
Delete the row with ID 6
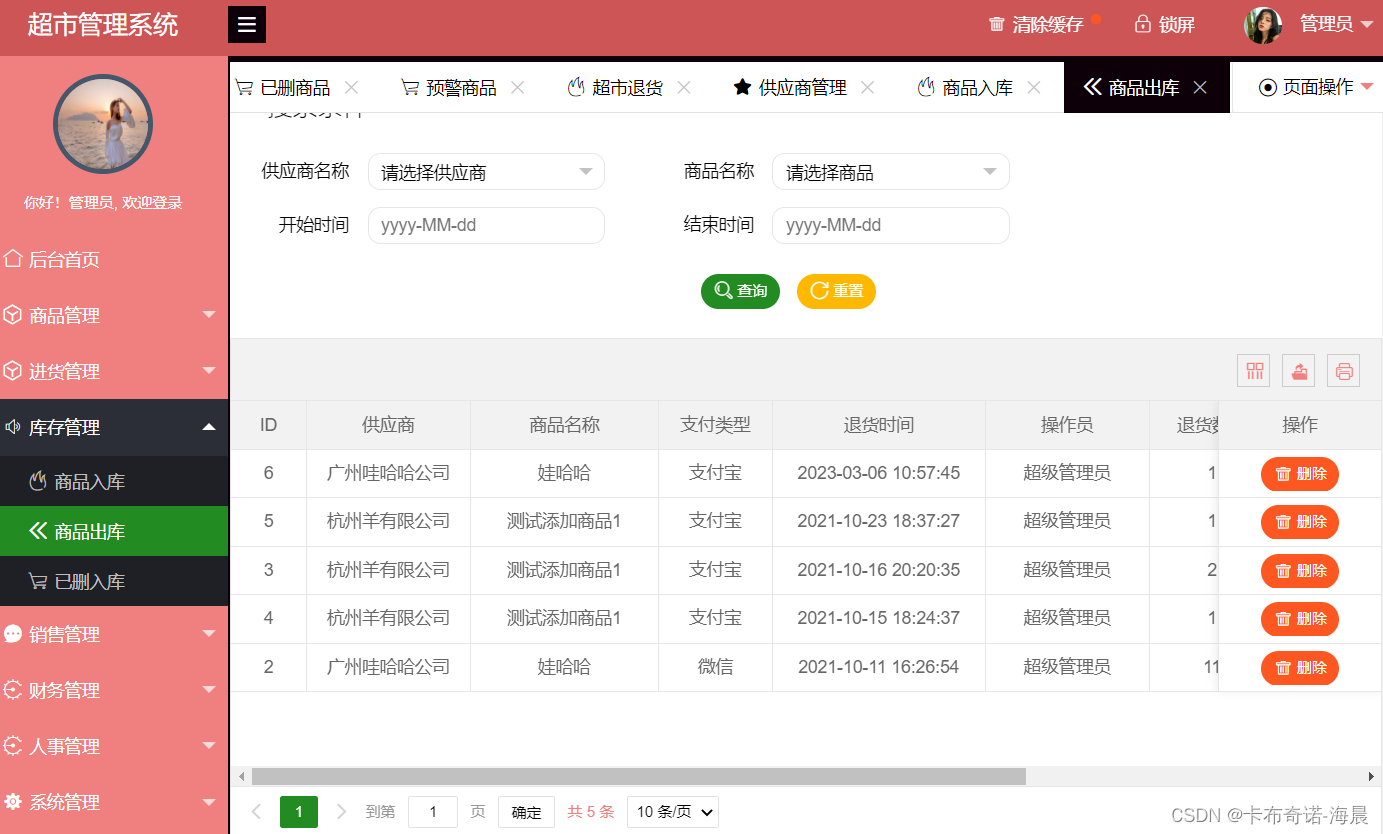tap(1300, 474)
